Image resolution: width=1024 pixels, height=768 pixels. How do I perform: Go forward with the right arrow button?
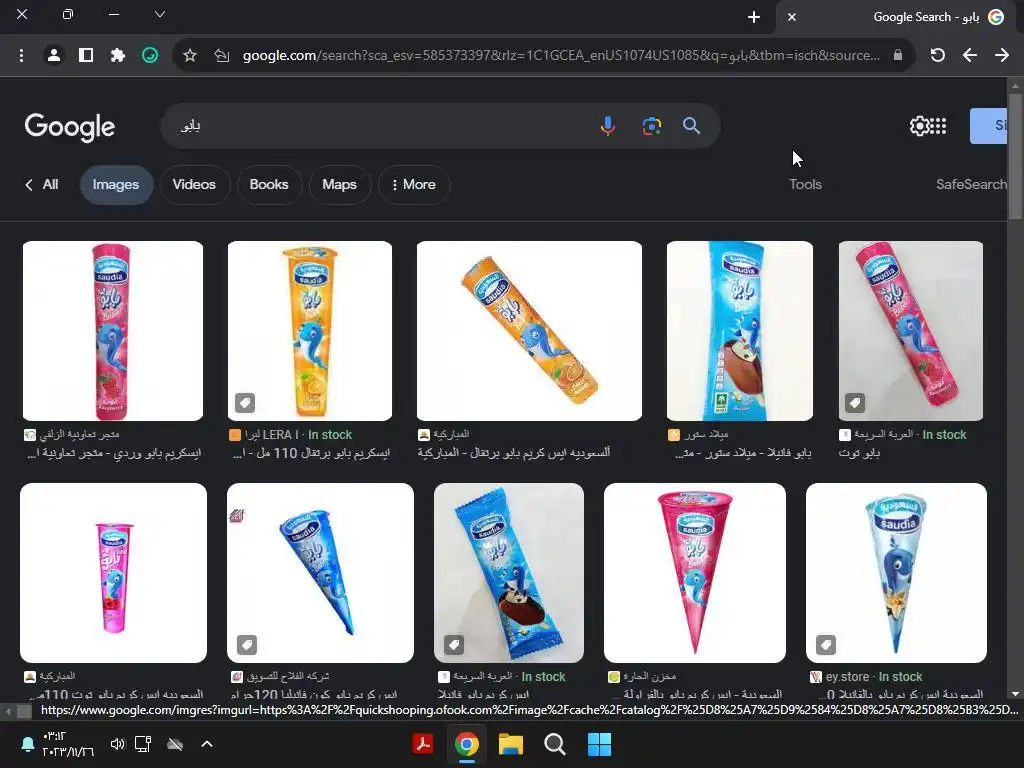pyautogui.click(x=1002, y=56)
